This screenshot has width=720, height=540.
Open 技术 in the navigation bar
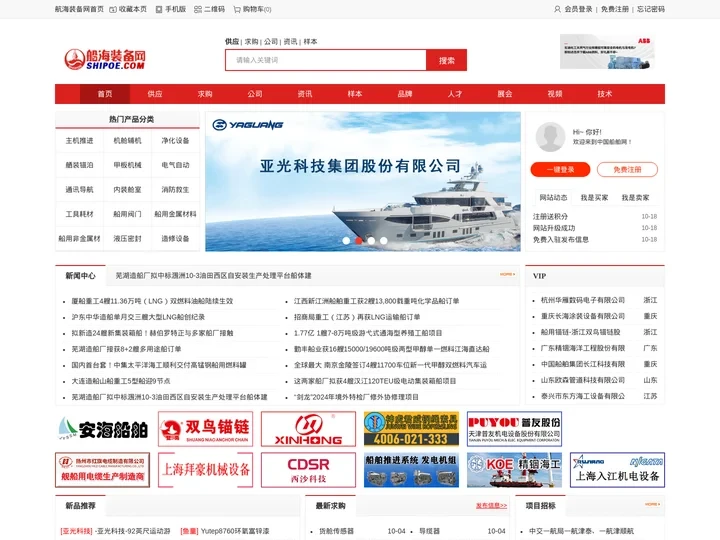[605, 94]
